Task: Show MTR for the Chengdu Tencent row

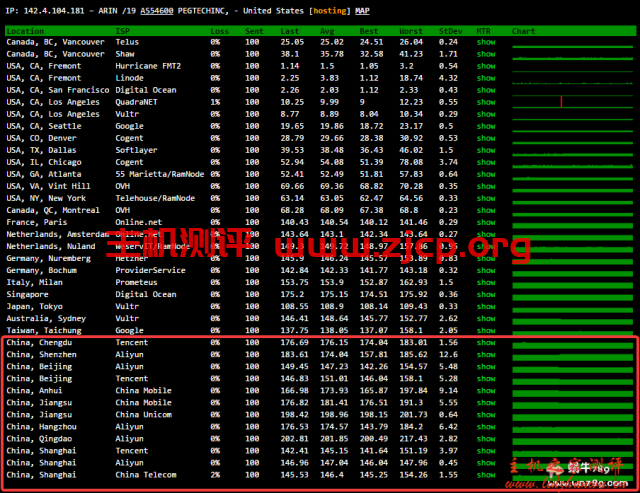Action: tap(486, 343)
